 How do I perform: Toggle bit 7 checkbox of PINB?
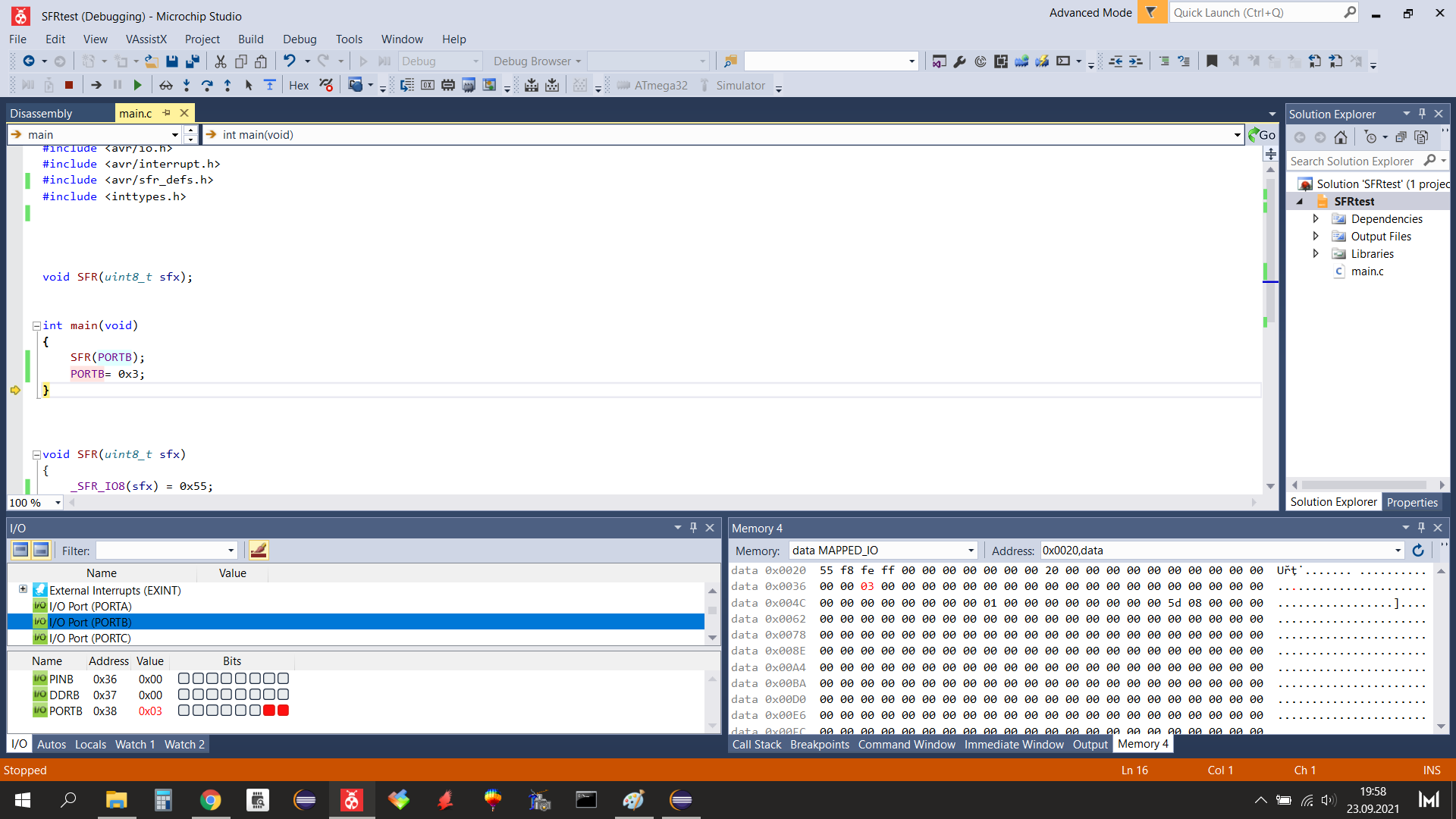184,679
